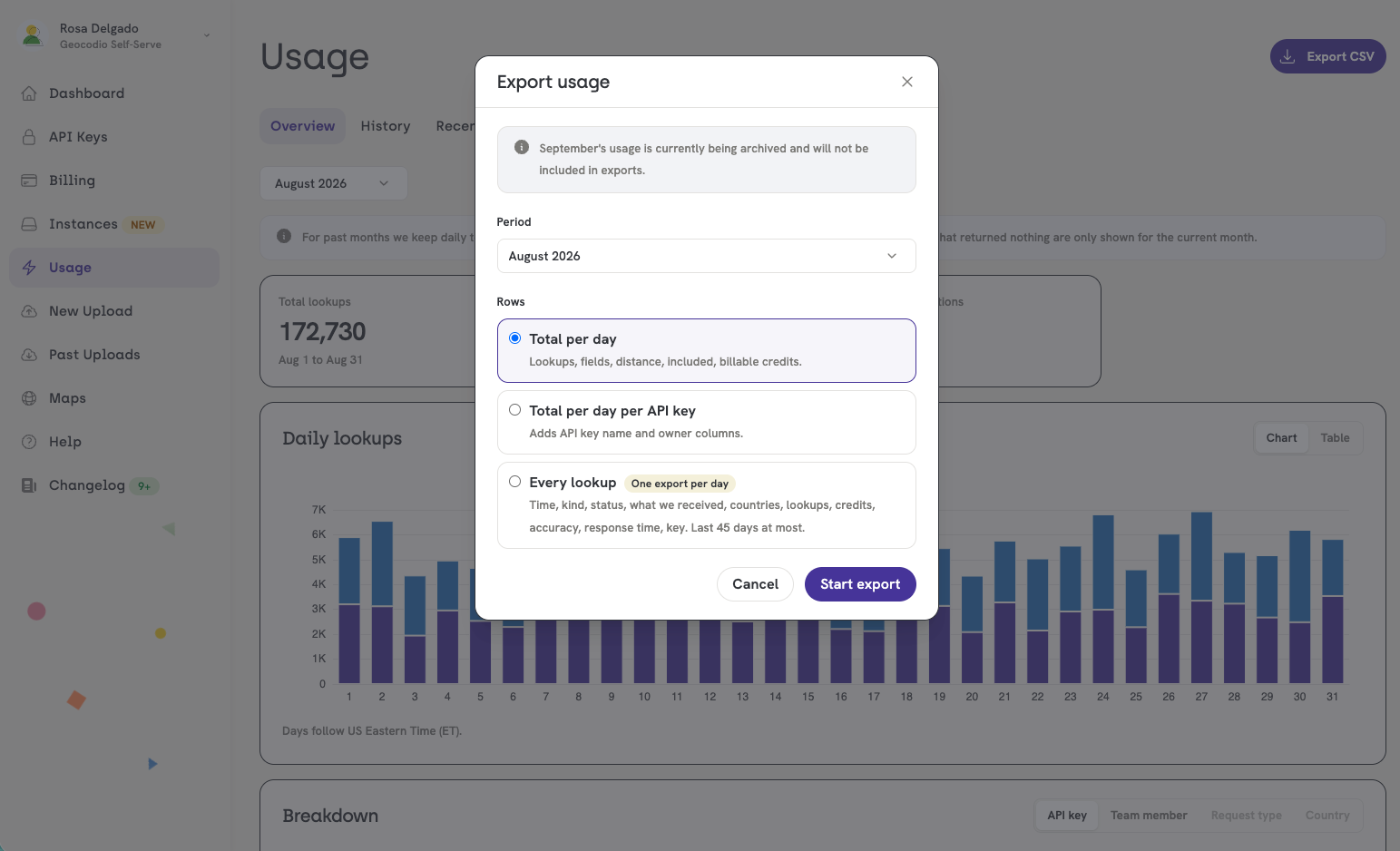Screen dimensions: 1400x851
Task: Switch to the History tab
Action: [386, 126]
